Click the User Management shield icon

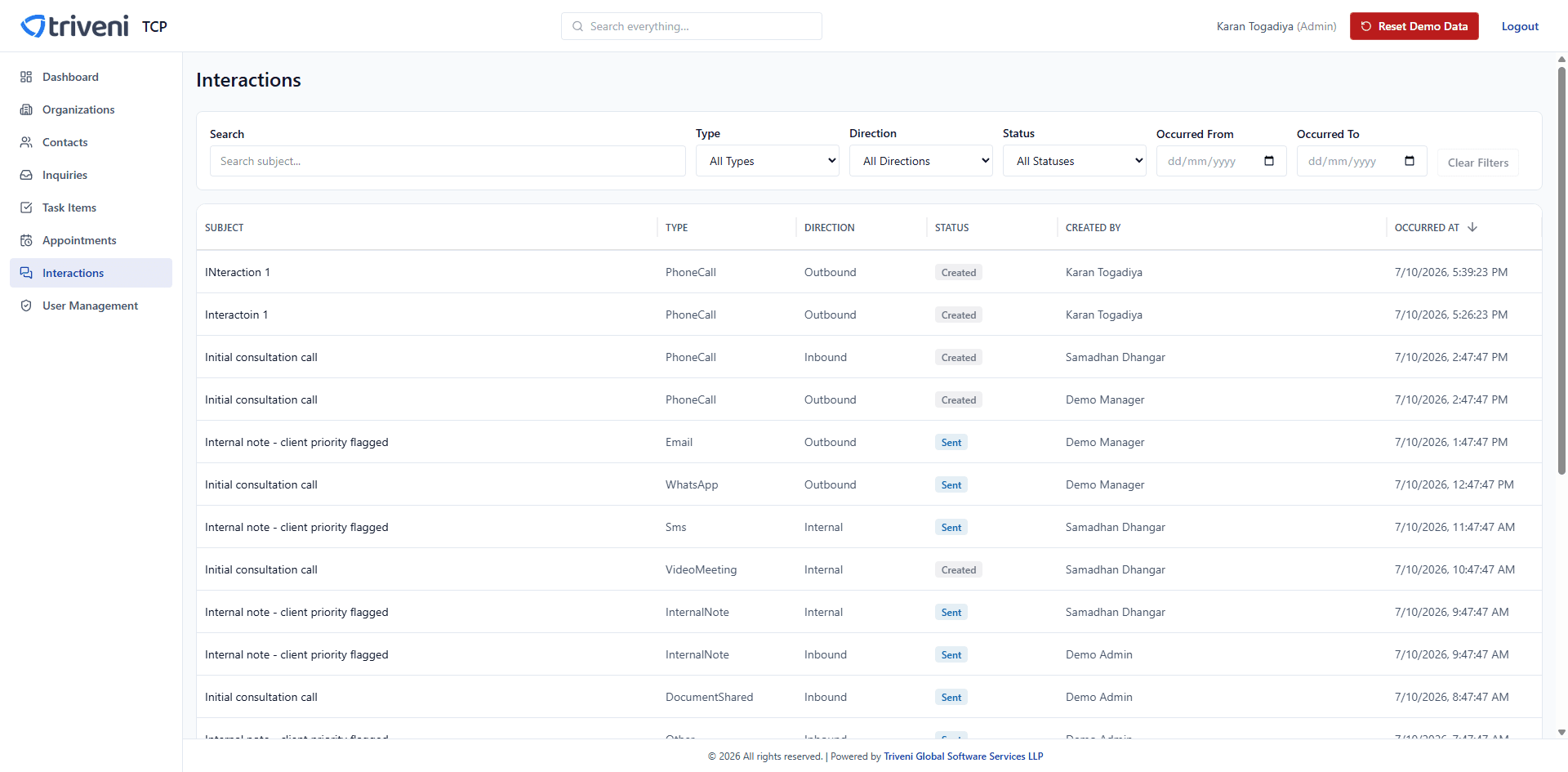click(26, 306)
